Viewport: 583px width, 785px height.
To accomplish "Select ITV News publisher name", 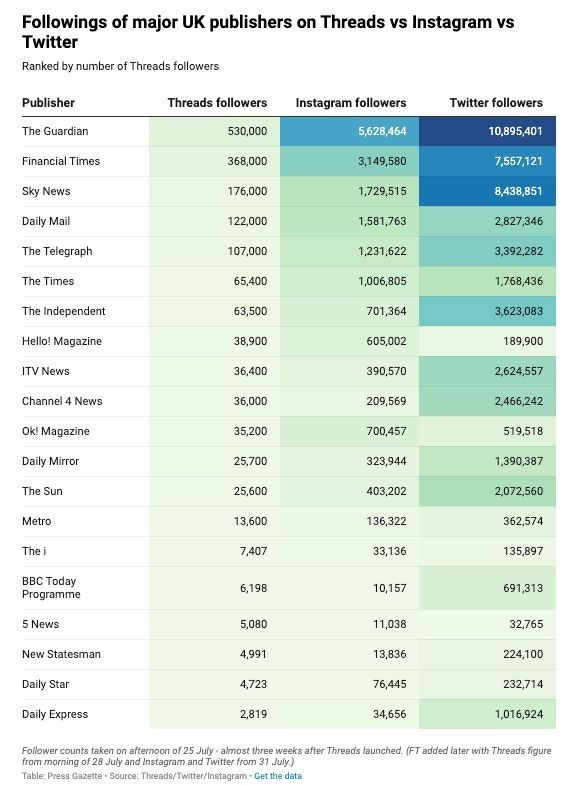I will click(46, 371).
